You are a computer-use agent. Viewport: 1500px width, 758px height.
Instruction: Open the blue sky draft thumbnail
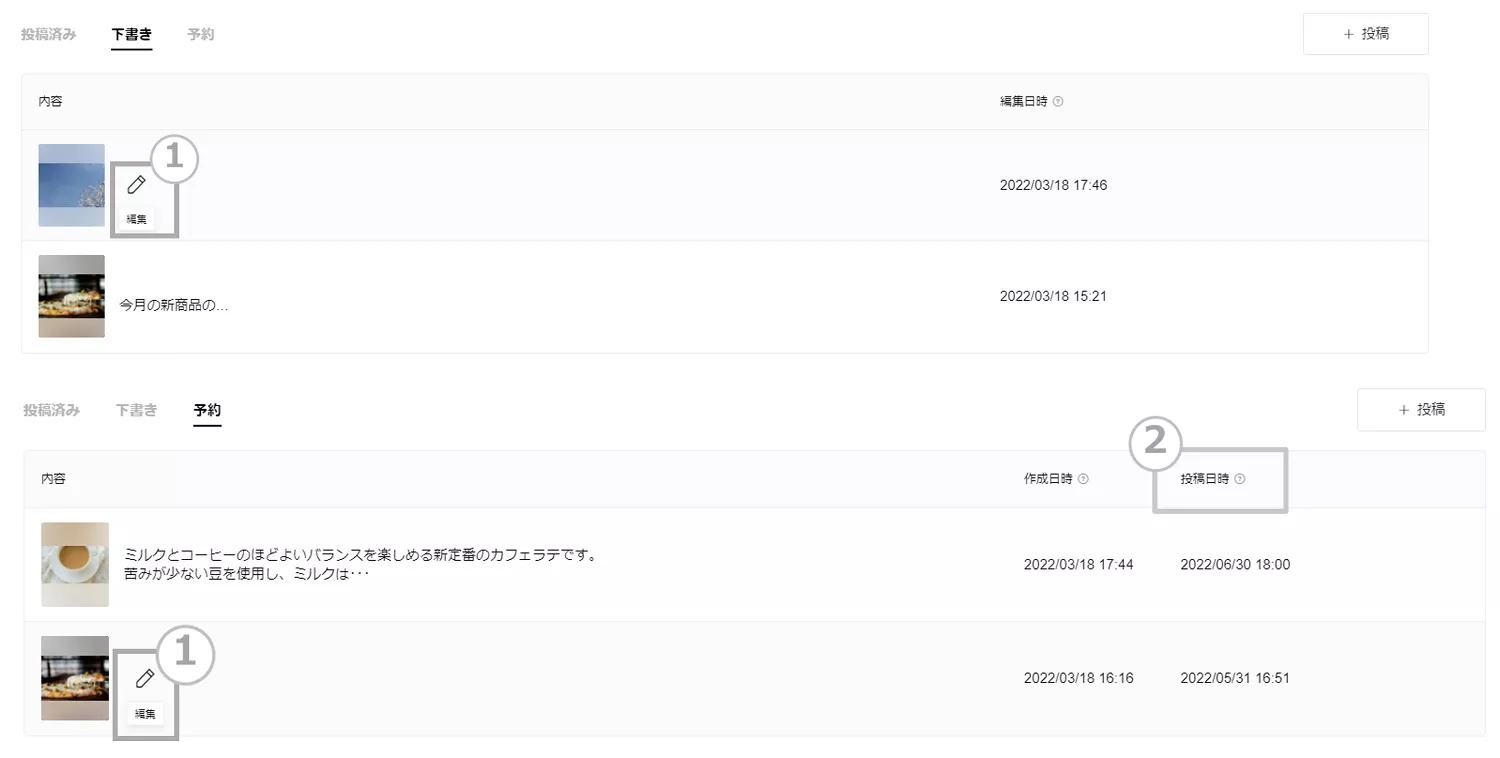(72, 185)
